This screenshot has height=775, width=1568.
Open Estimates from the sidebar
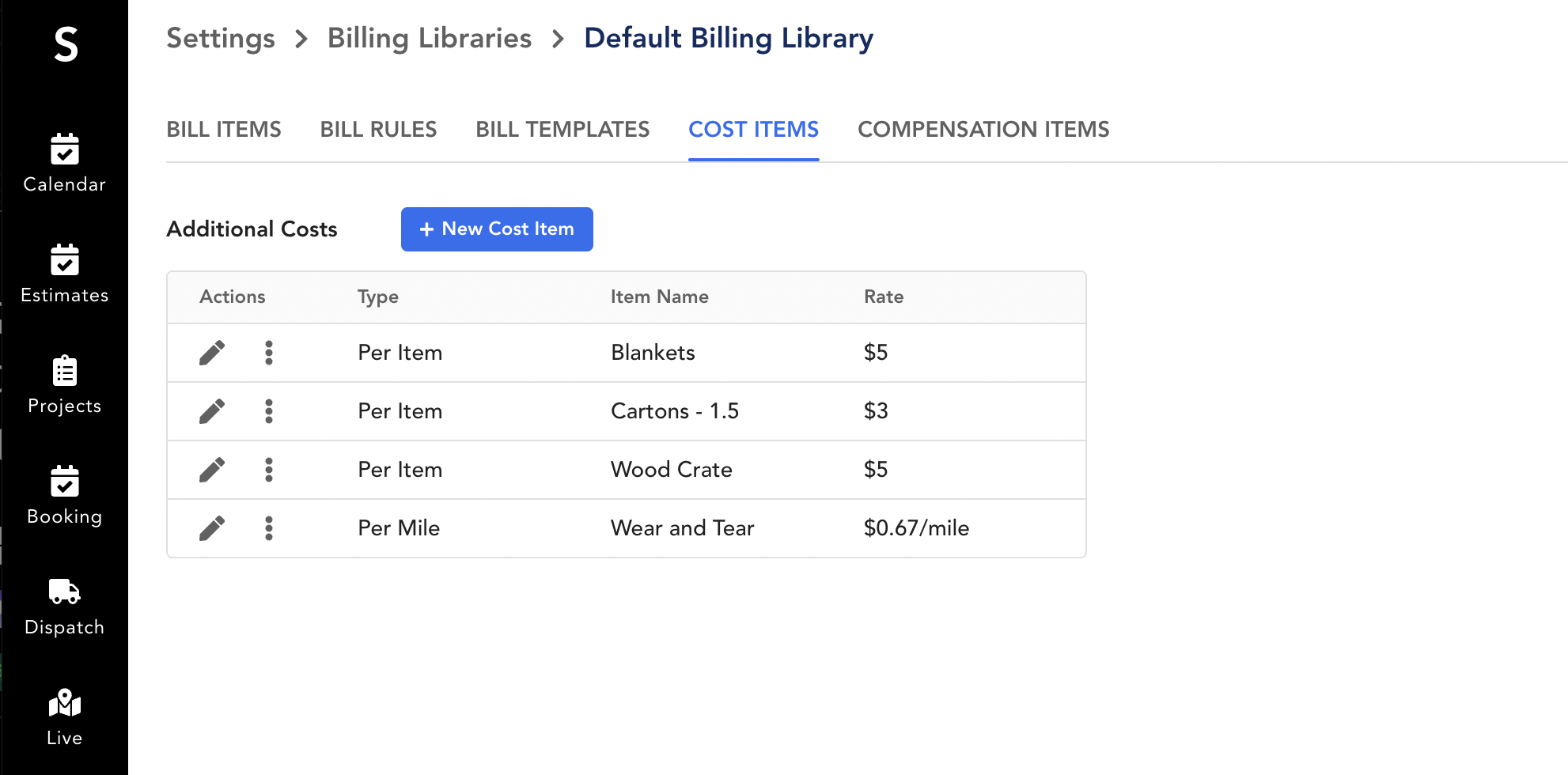click(x=64, y=261)
